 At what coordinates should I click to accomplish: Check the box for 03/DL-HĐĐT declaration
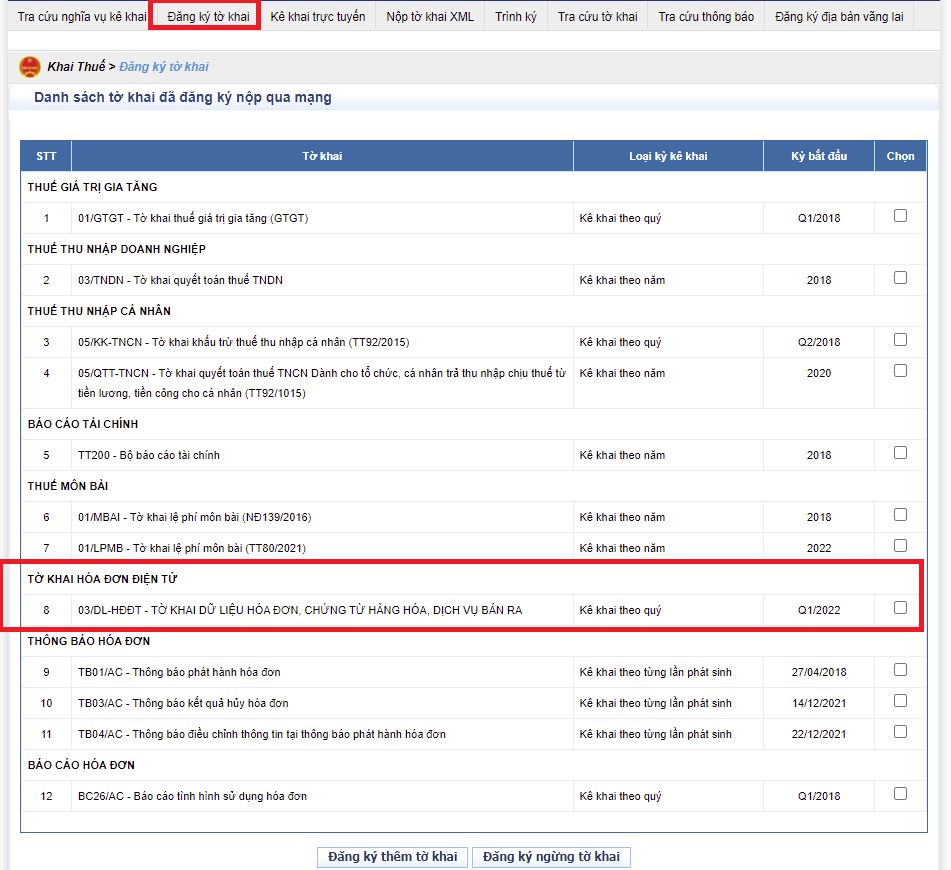coord(900,608)
